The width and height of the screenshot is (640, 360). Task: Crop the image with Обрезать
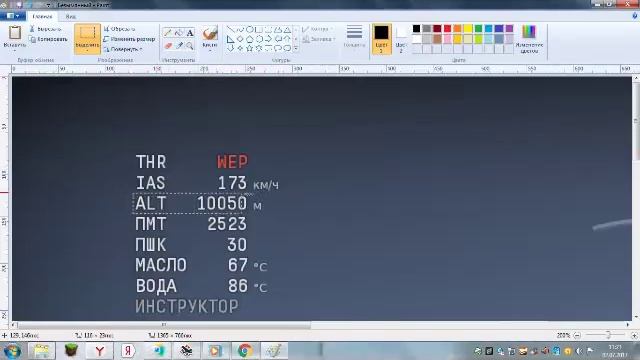tap(119, 29)
